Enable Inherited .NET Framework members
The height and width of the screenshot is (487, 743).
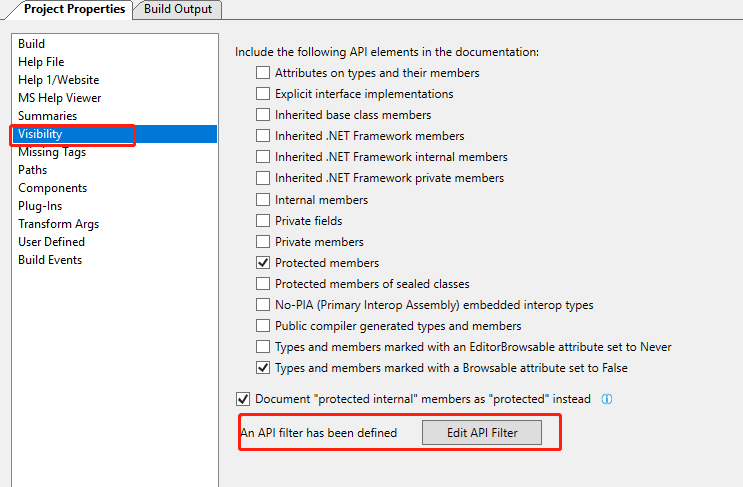click(263, 136)
